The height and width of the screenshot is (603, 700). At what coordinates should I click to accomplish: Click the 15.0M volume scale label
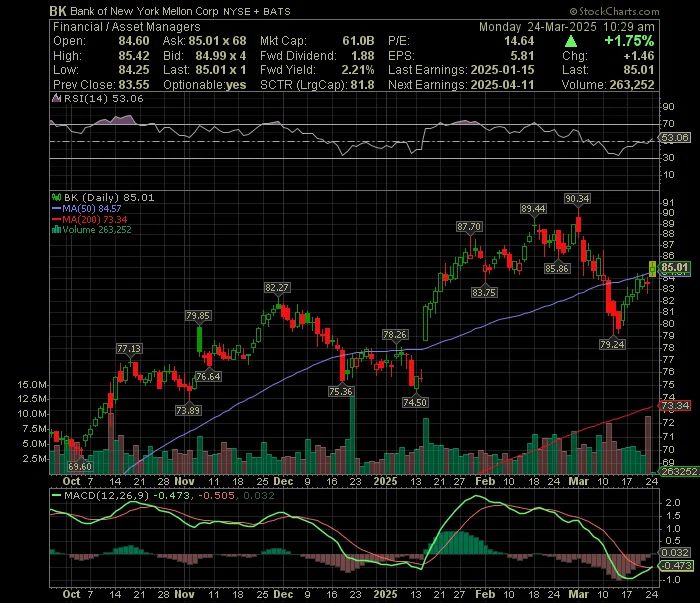click(32, 385)
